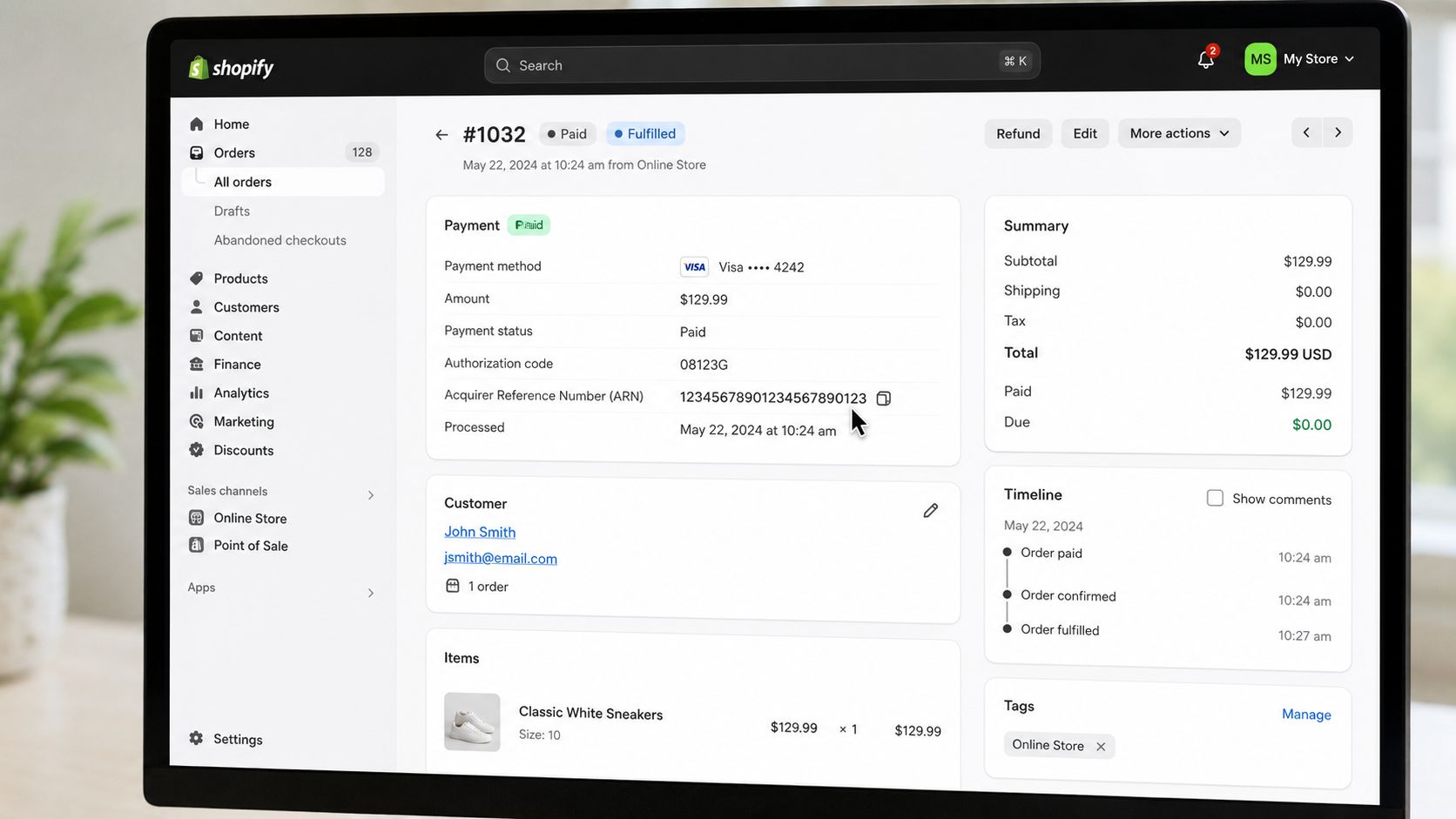The width and height of the screenshot is (1456, 819).
Task: Go to next order with right chevron
Action: tap(1338, 132)
